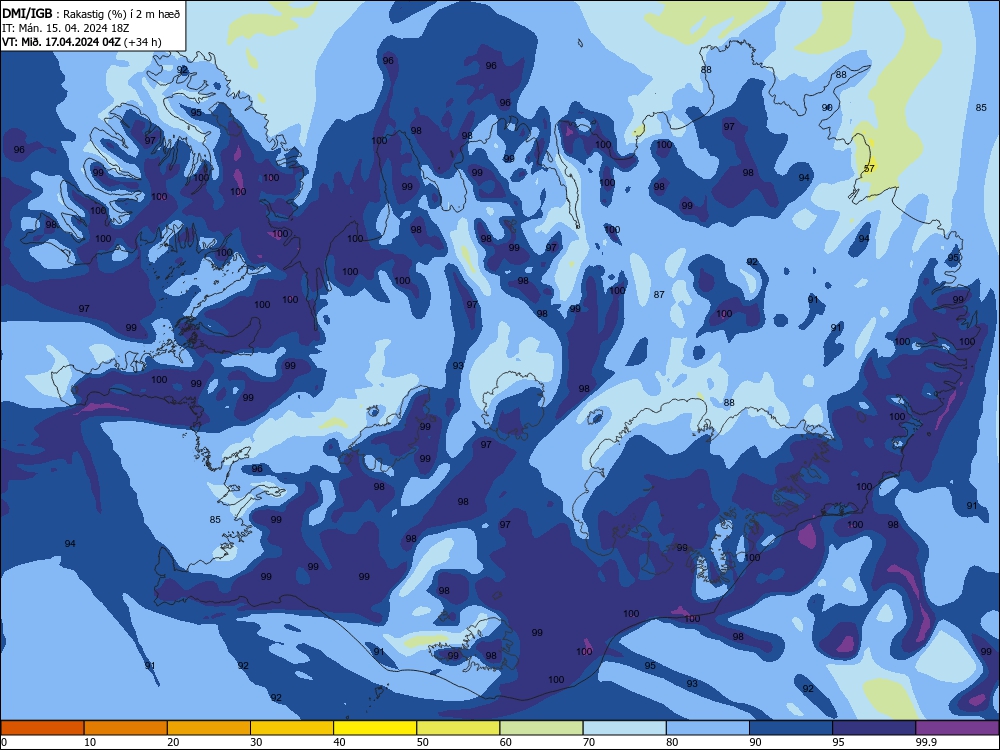
Task: Select the purple above-99.9 legend swatch
Action: 957,728
